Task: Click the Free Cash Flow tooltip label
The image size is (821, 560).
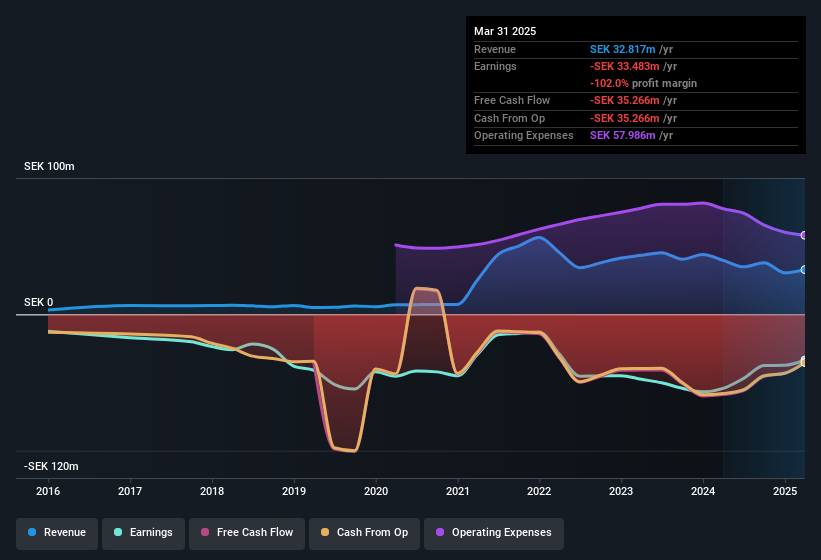Action: coord(512,100)
